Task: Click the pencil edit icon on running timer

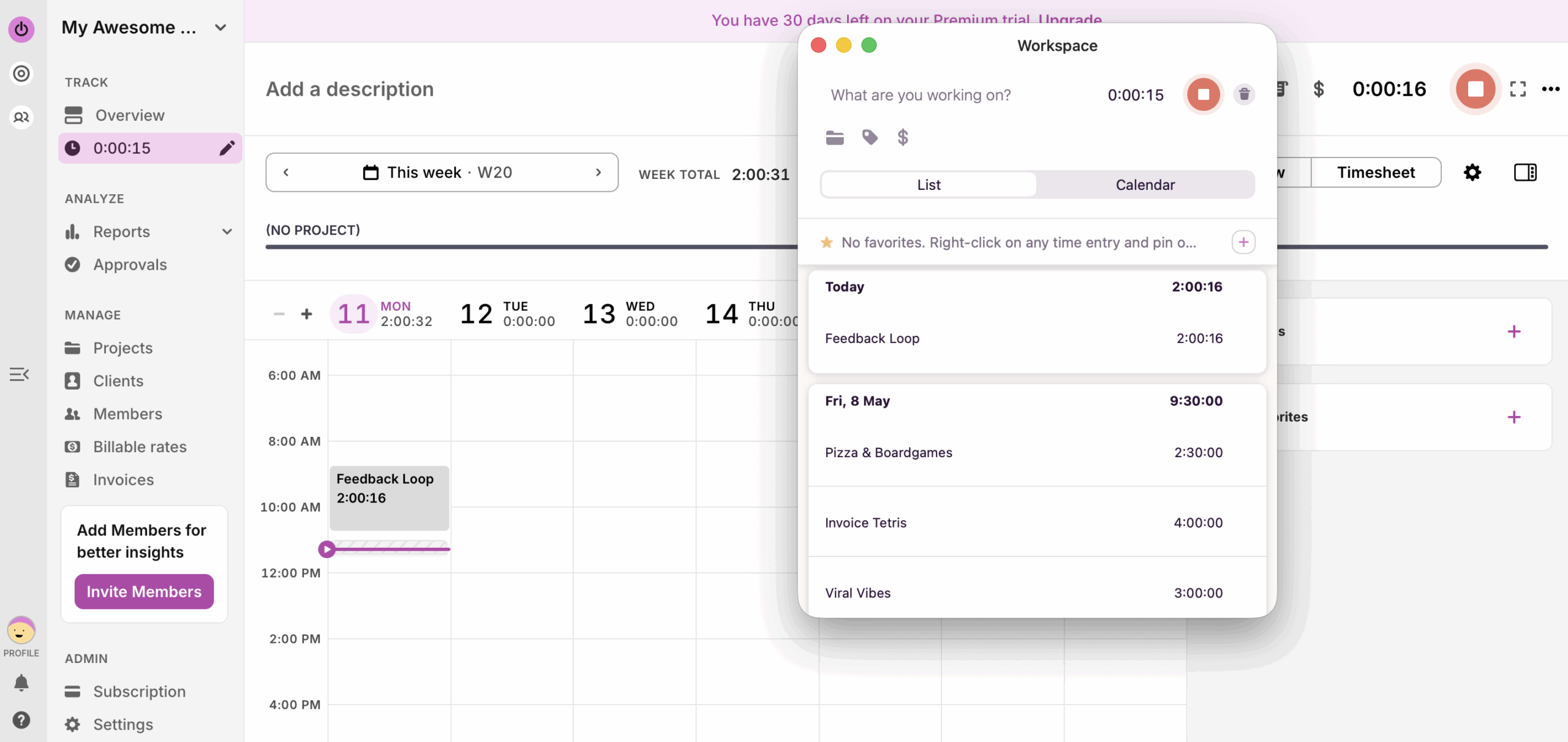Action: [x=227, y=148]
